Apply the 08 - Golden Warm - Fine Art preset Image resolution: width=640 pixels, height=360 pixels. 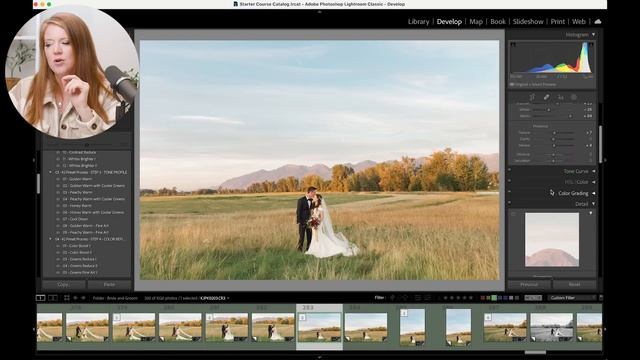[85, 226]
